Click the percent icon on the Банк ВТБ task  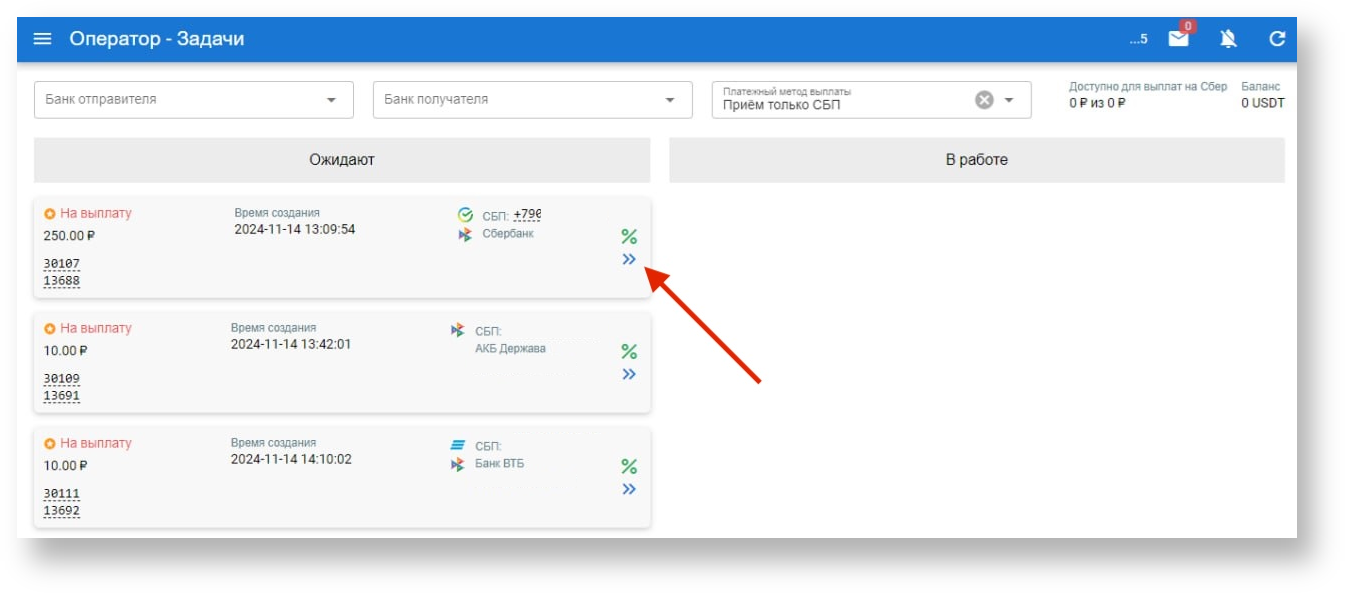(629, 466)
